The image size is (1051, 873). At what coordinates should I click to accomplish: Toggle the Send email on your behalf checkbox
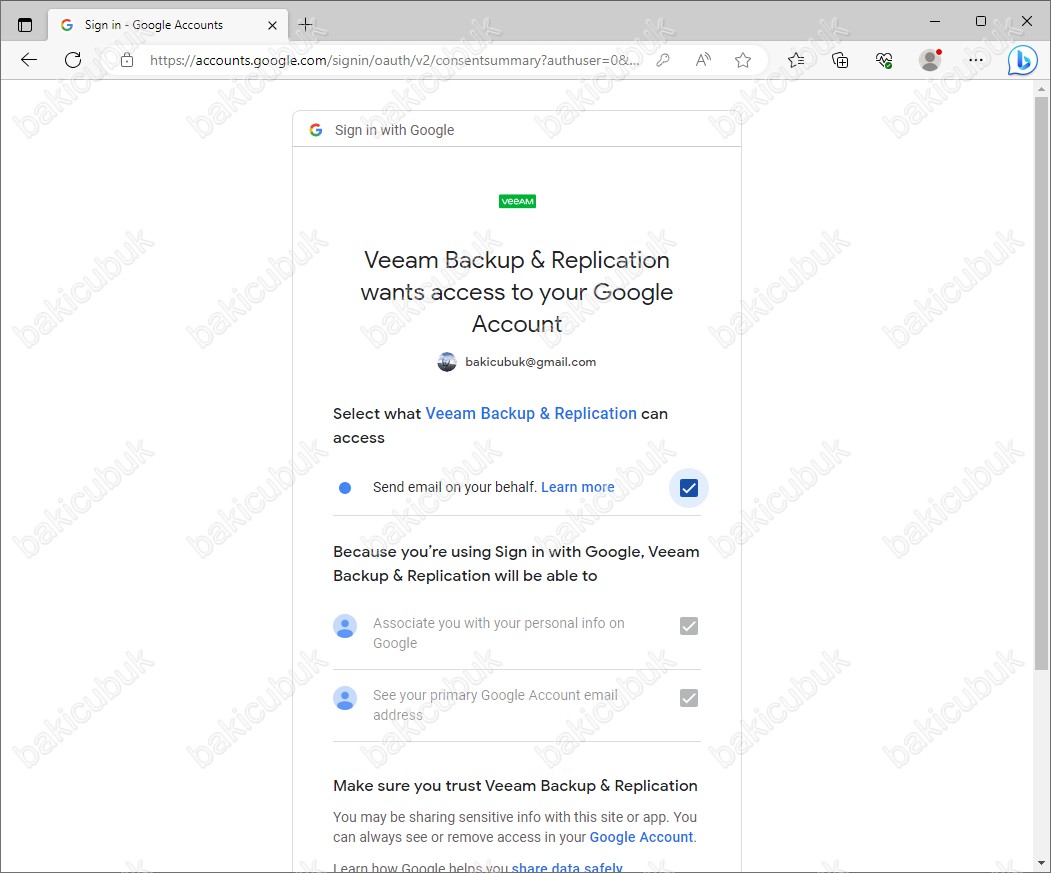pyautogui.click(x=689, y=487)
